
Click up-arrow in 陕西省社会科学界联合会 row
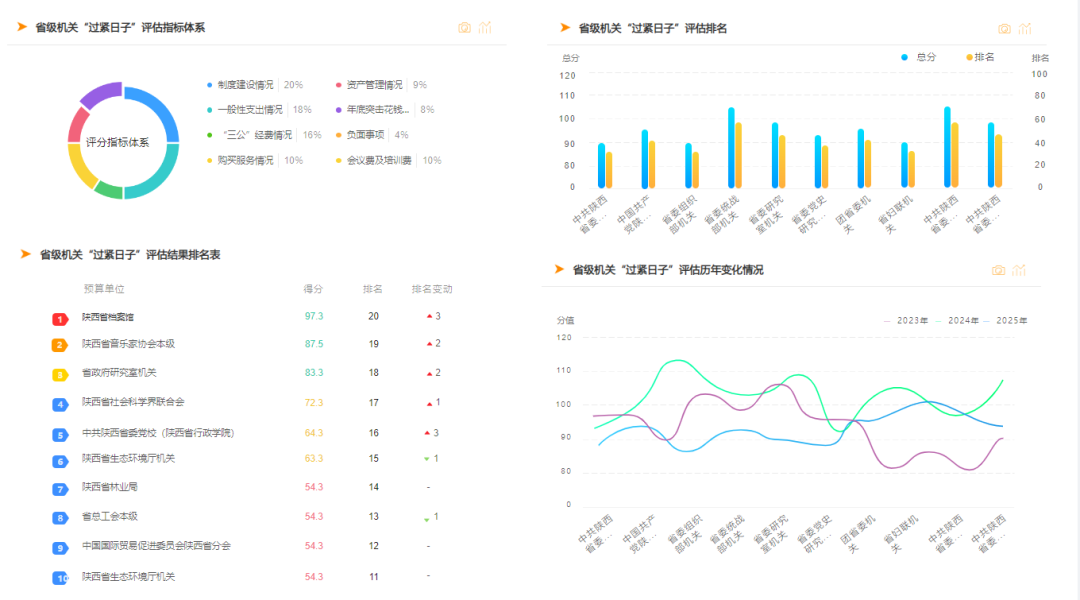(x=429, y=404)
